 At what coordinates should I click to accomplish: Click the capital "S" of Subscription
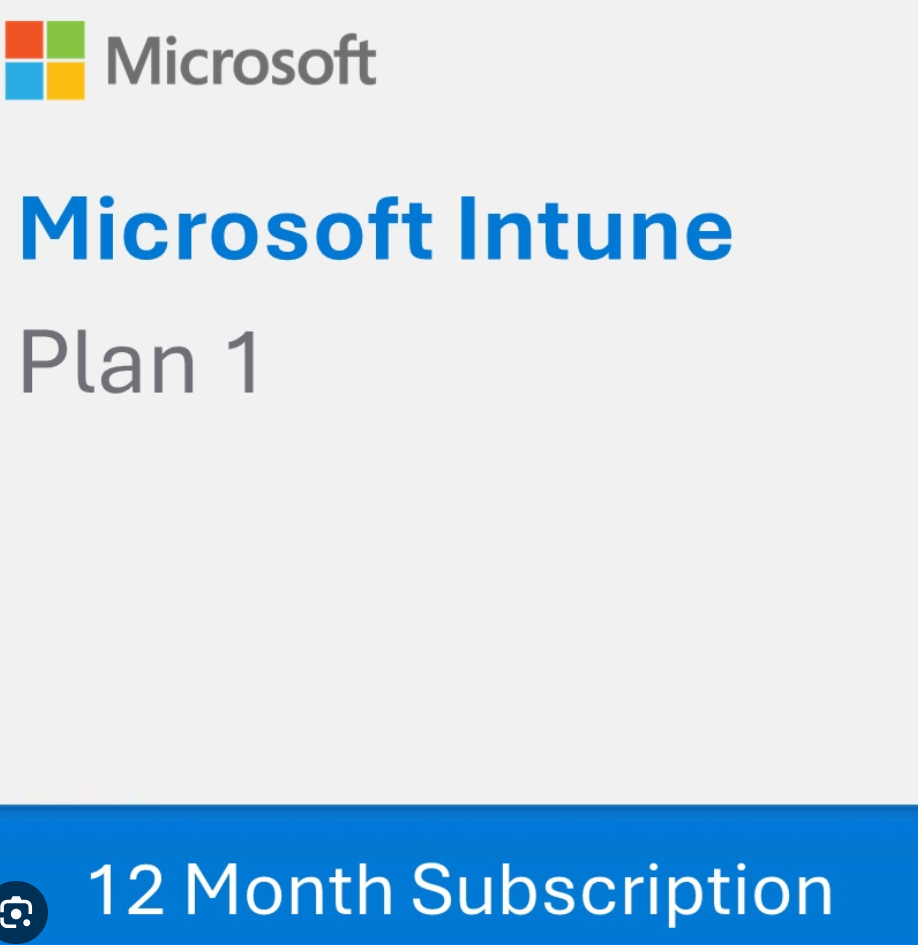pyautogui.click(x=434, y=889)
